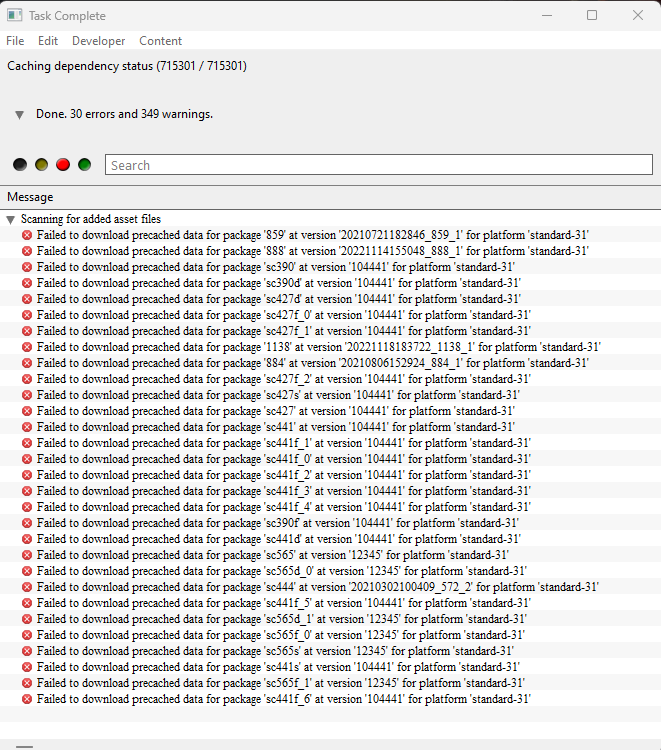Collapse the 'Done. 30 errors' summary triangle
Image resolution: width=661 pixels, height=750 pixels.
pos(19,115)
